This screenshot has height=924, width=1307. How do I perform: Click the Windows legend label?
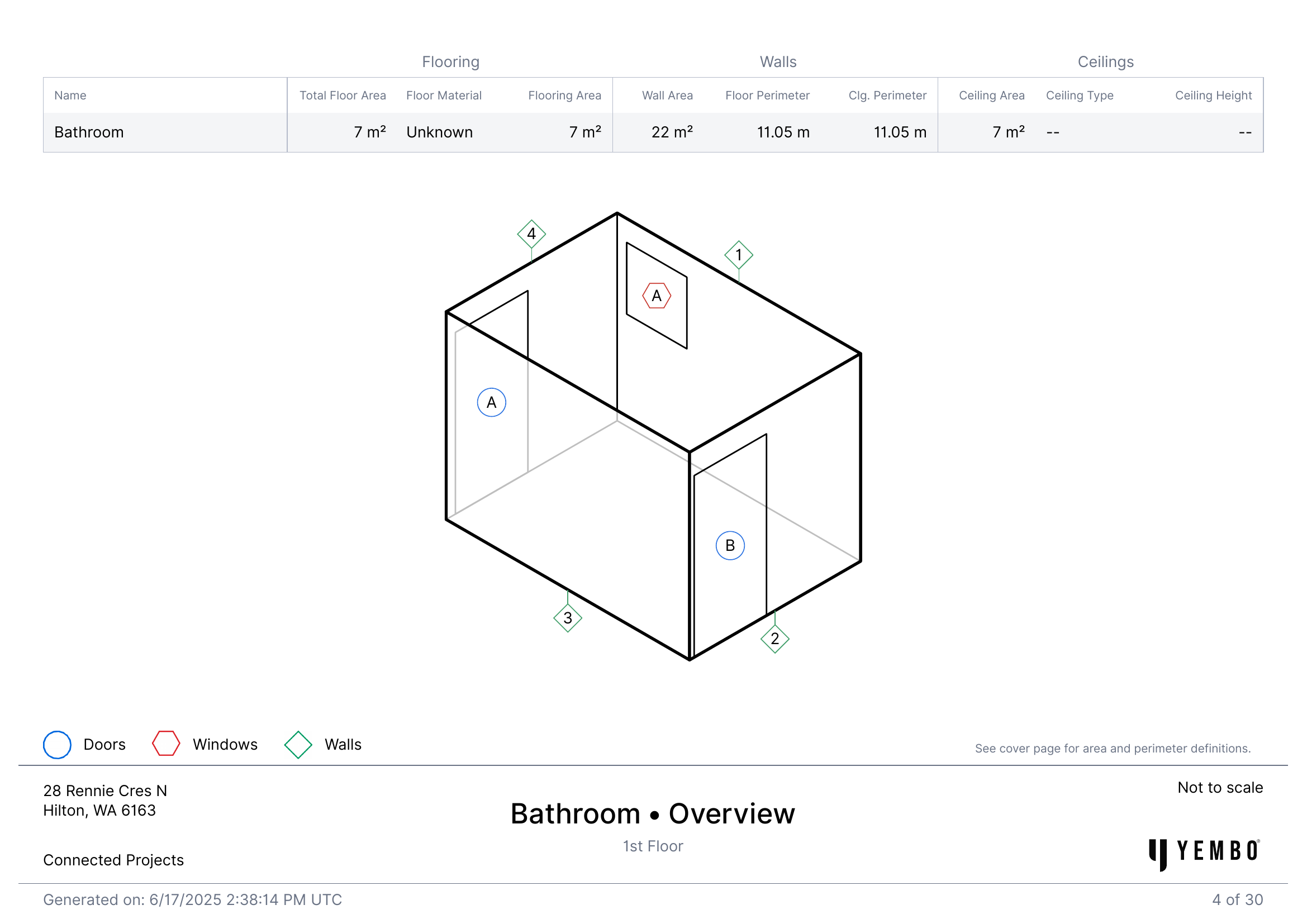tap(225, 745)
